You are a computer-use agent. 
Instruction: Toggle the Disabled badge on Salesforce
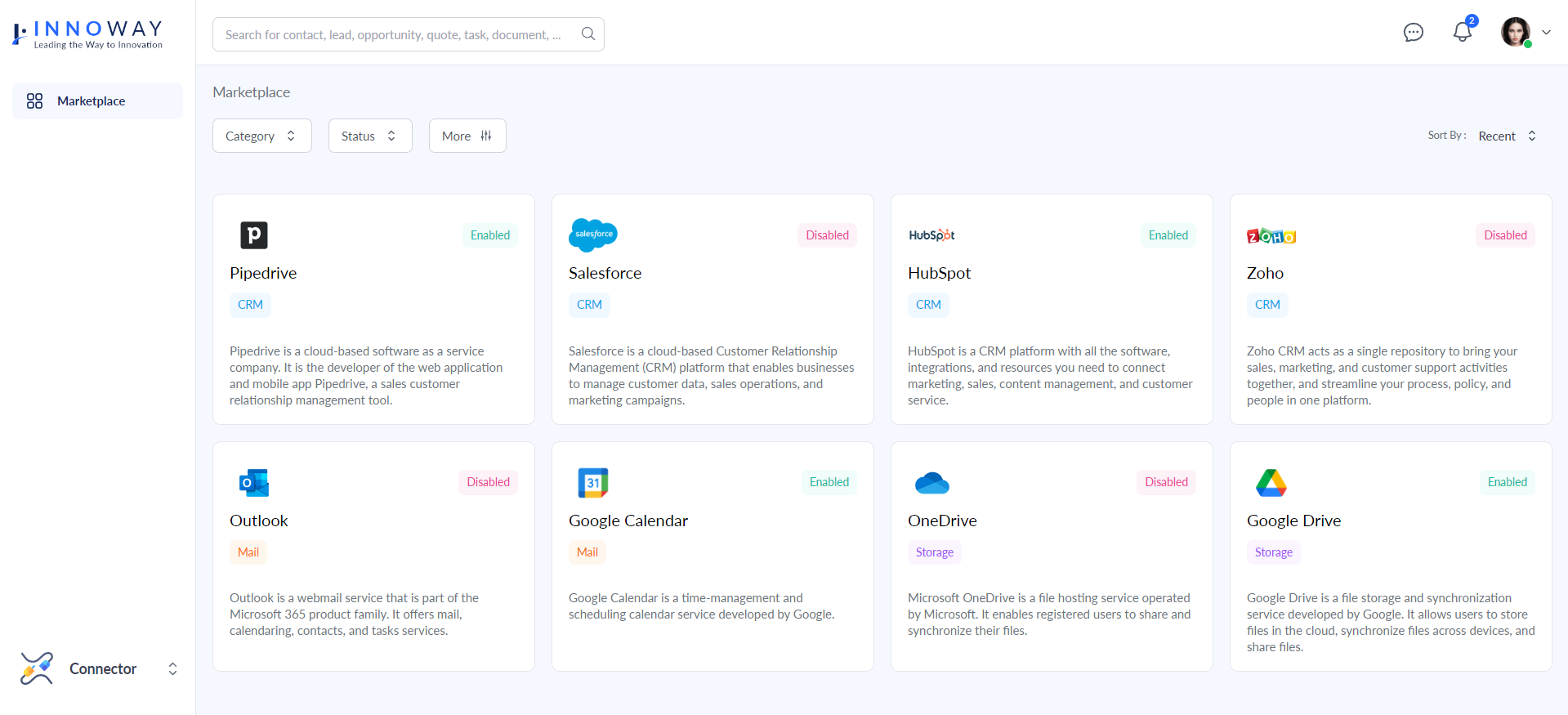click(x=827, y=235)
